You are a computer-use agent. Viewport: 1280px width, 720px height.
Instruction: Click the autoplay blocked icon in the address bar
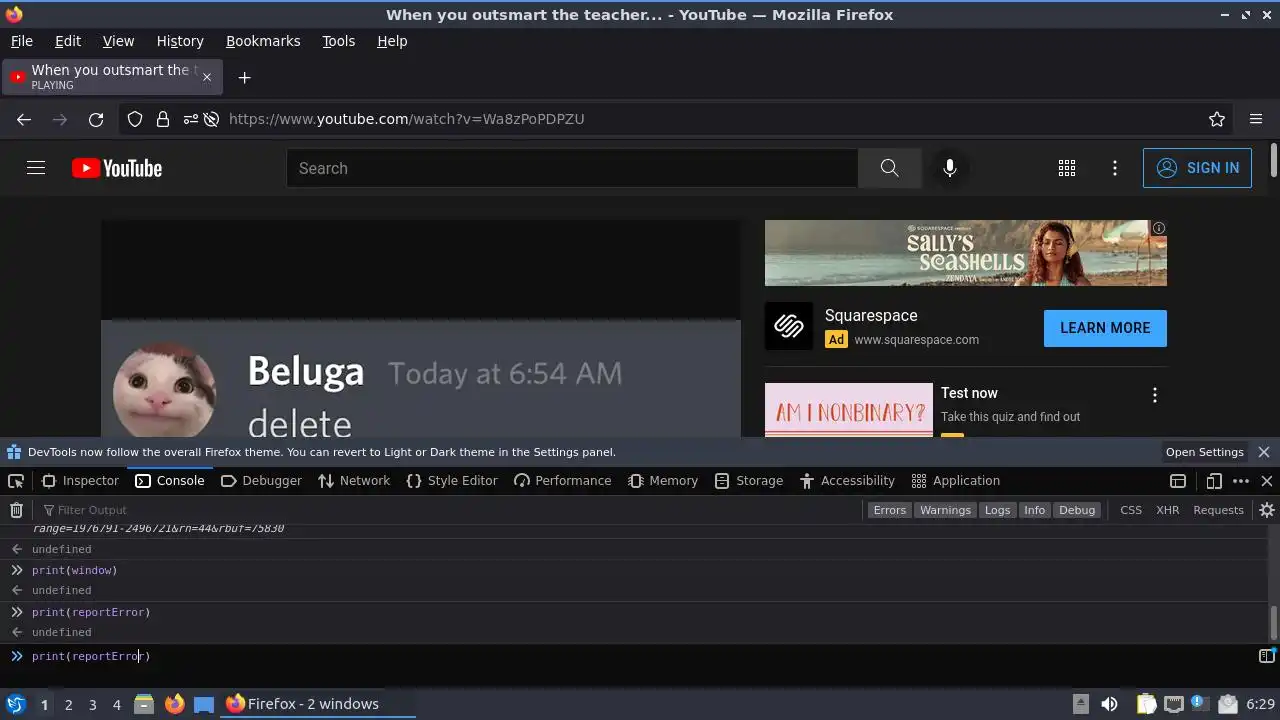pyautogui.click(x=211, y=119)
